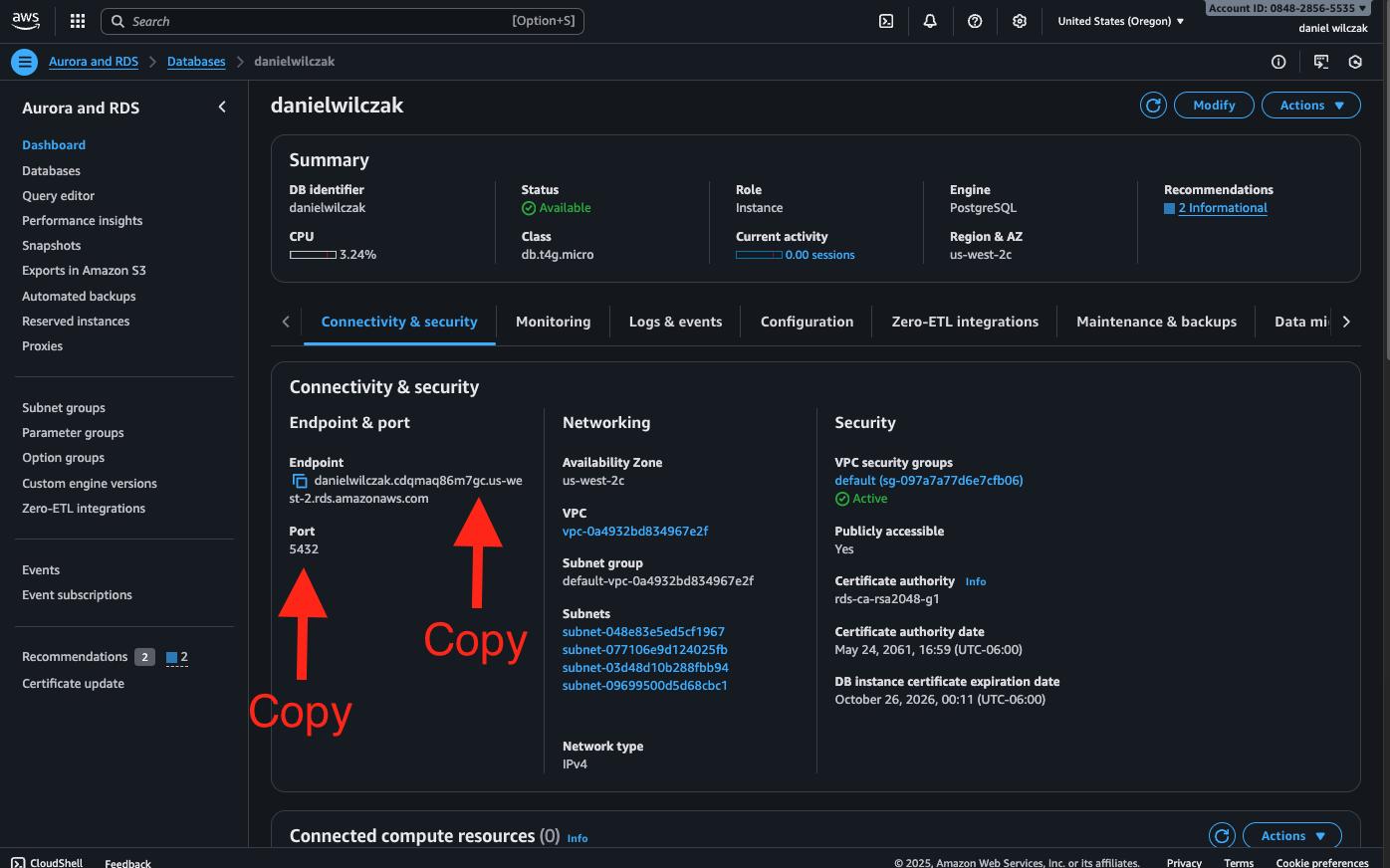Open the settings gear icon
Screen dimensions: 1390x868
(1020, 21)
